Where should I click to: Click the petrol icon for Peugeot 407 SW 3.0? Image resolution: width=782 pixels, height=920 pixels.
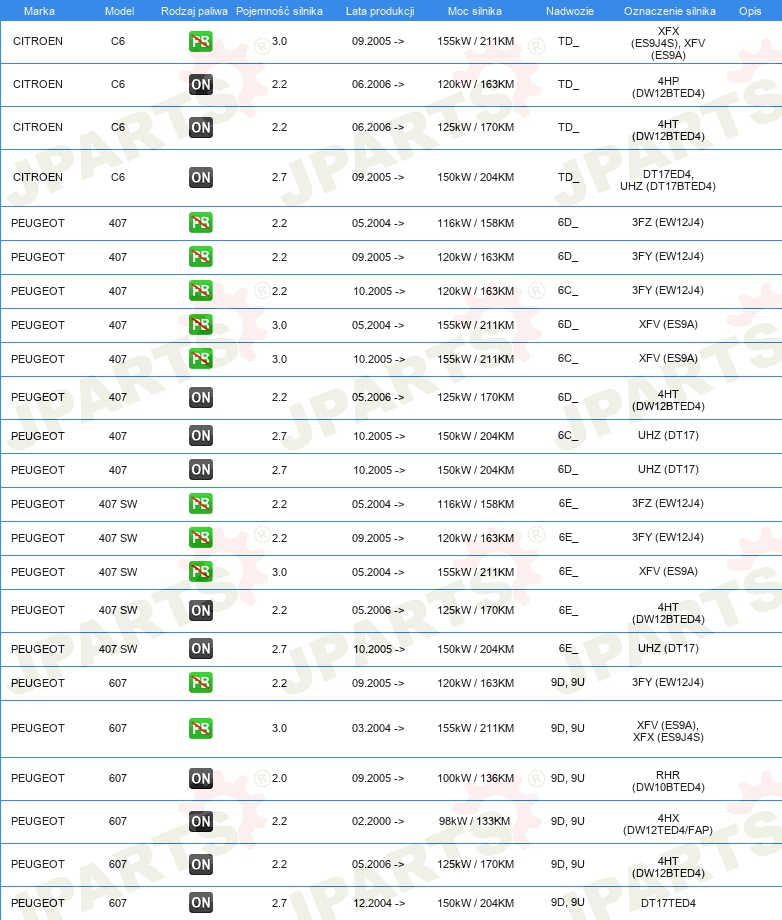(x=201, y=572)
